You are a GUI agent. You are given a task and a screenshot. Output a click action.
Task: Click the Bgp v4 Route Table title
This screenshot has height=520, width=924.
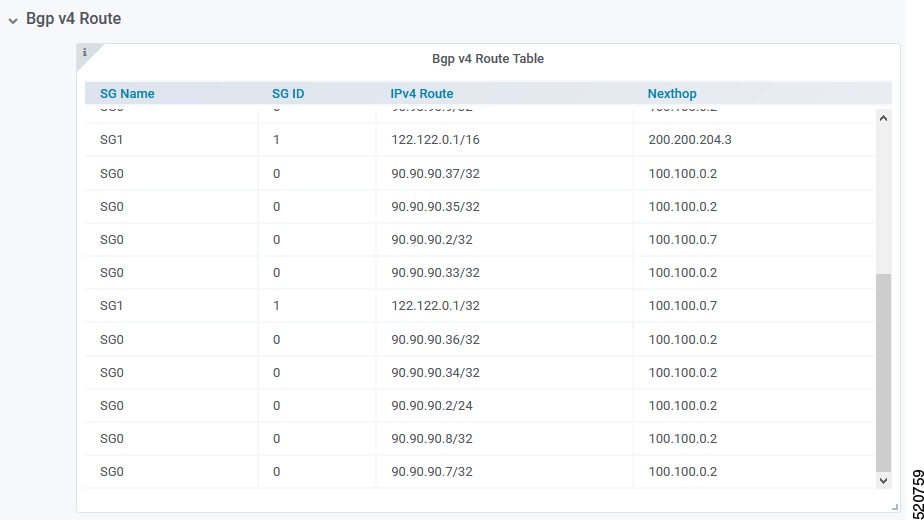[x=487, y=58]
